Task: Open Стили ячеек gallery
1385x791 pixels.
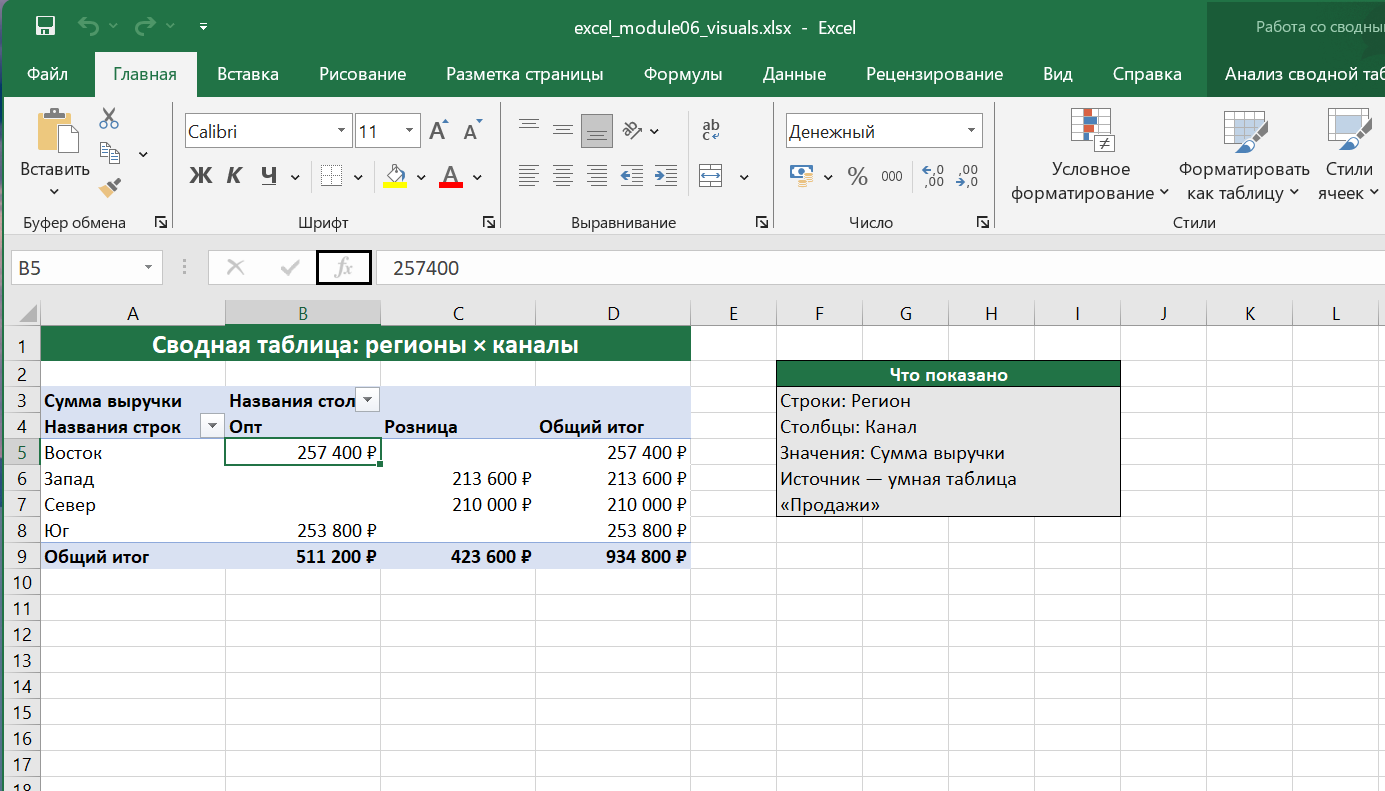Action: click(1348, 155)
